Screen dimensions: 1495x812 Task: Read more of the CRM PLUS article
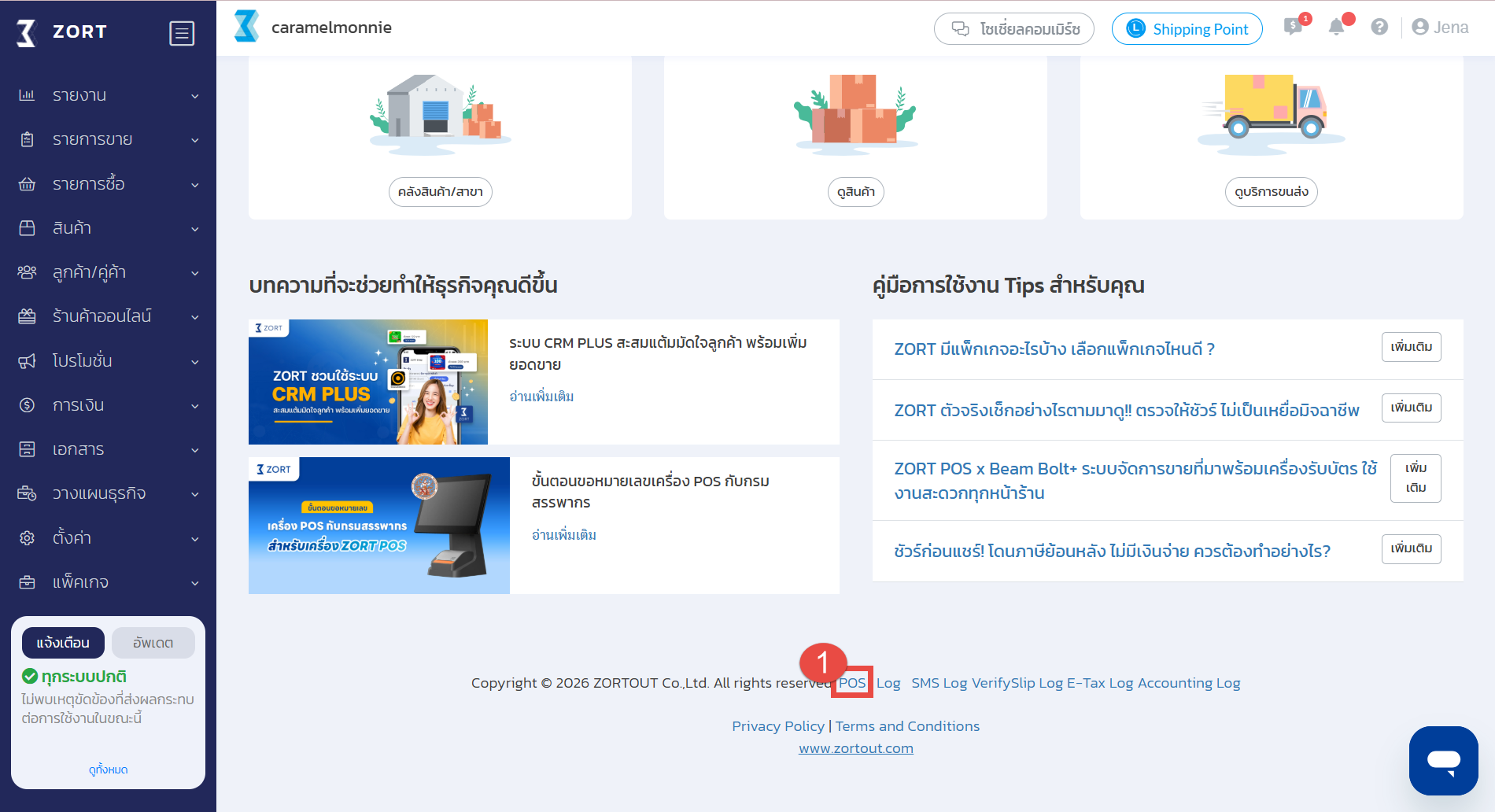point(541,397)
